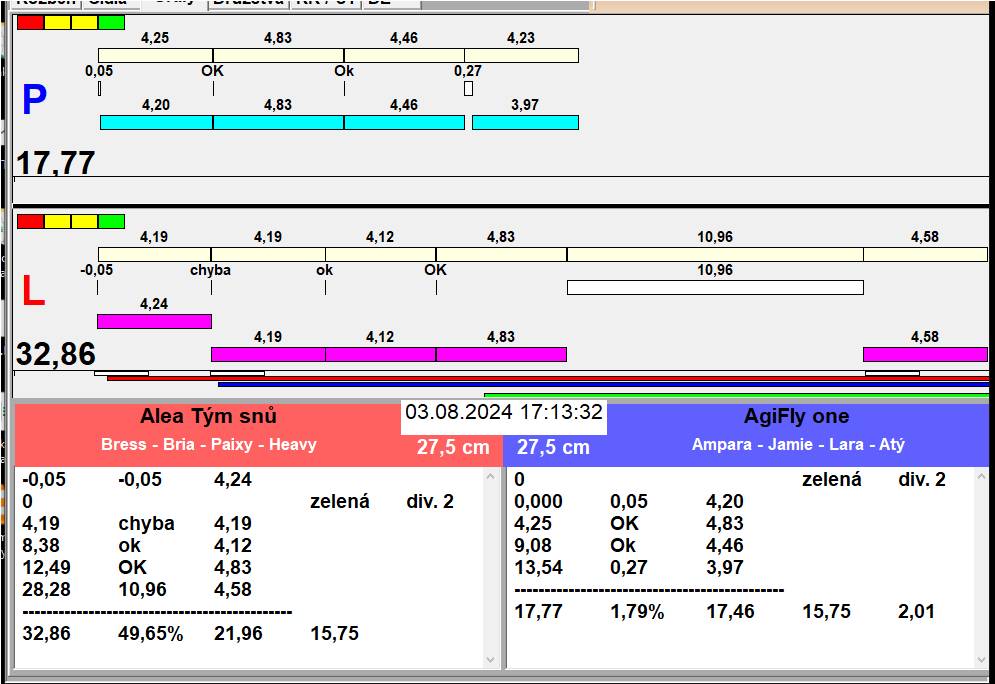Image resolution: width=995 pixels, height=684 pixels.
Task: Select the magenta 4,24 run bar
Action: coord(154,321)
